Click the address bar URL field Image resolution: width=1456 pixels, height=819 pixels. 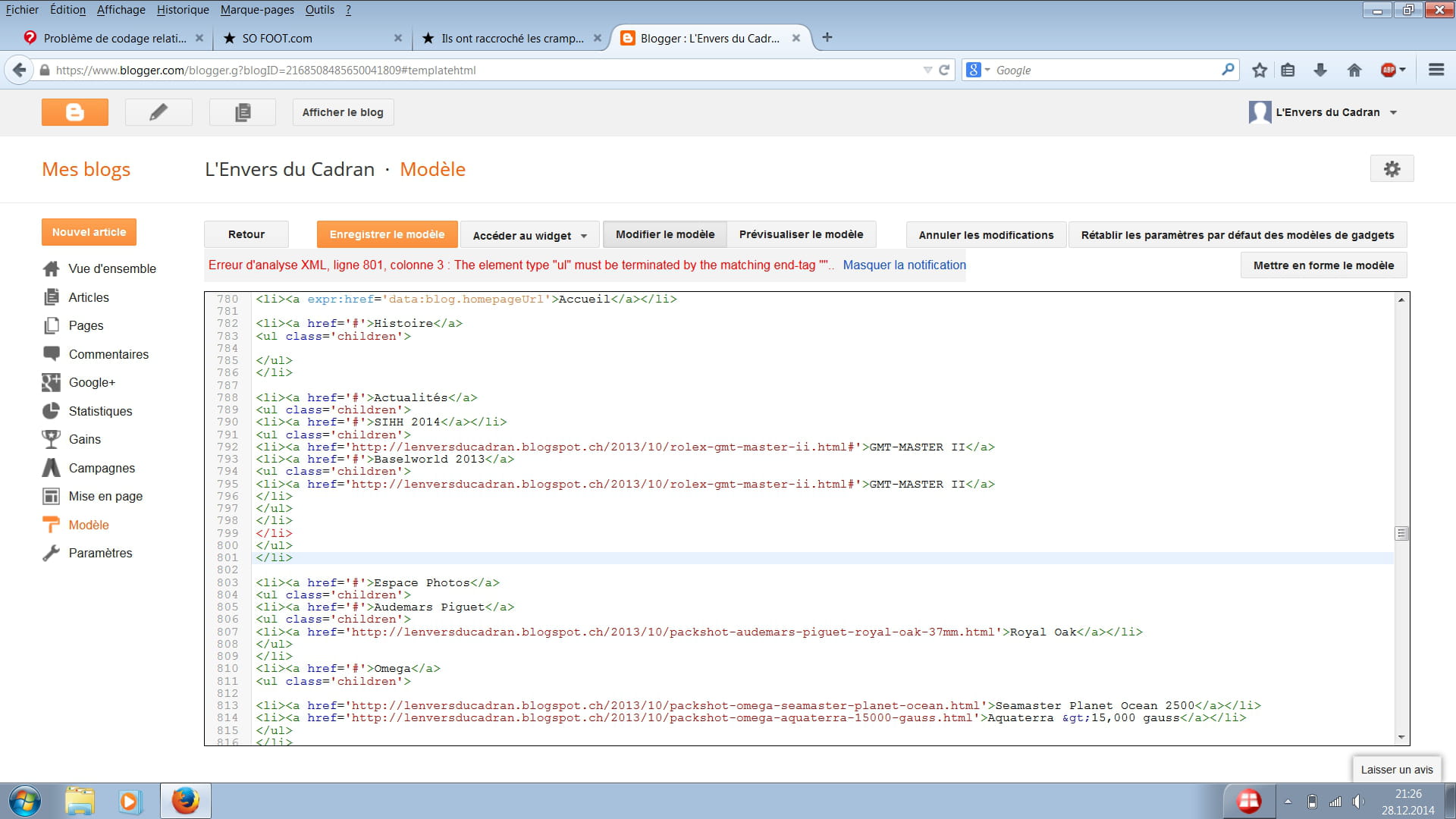[485, 70]
